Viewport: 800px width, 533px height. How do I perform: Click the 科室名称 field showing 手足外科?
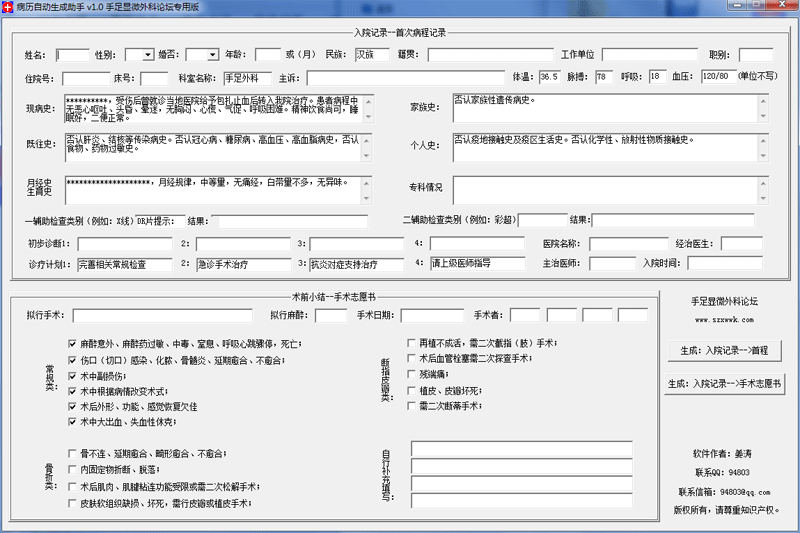(247, 78)
